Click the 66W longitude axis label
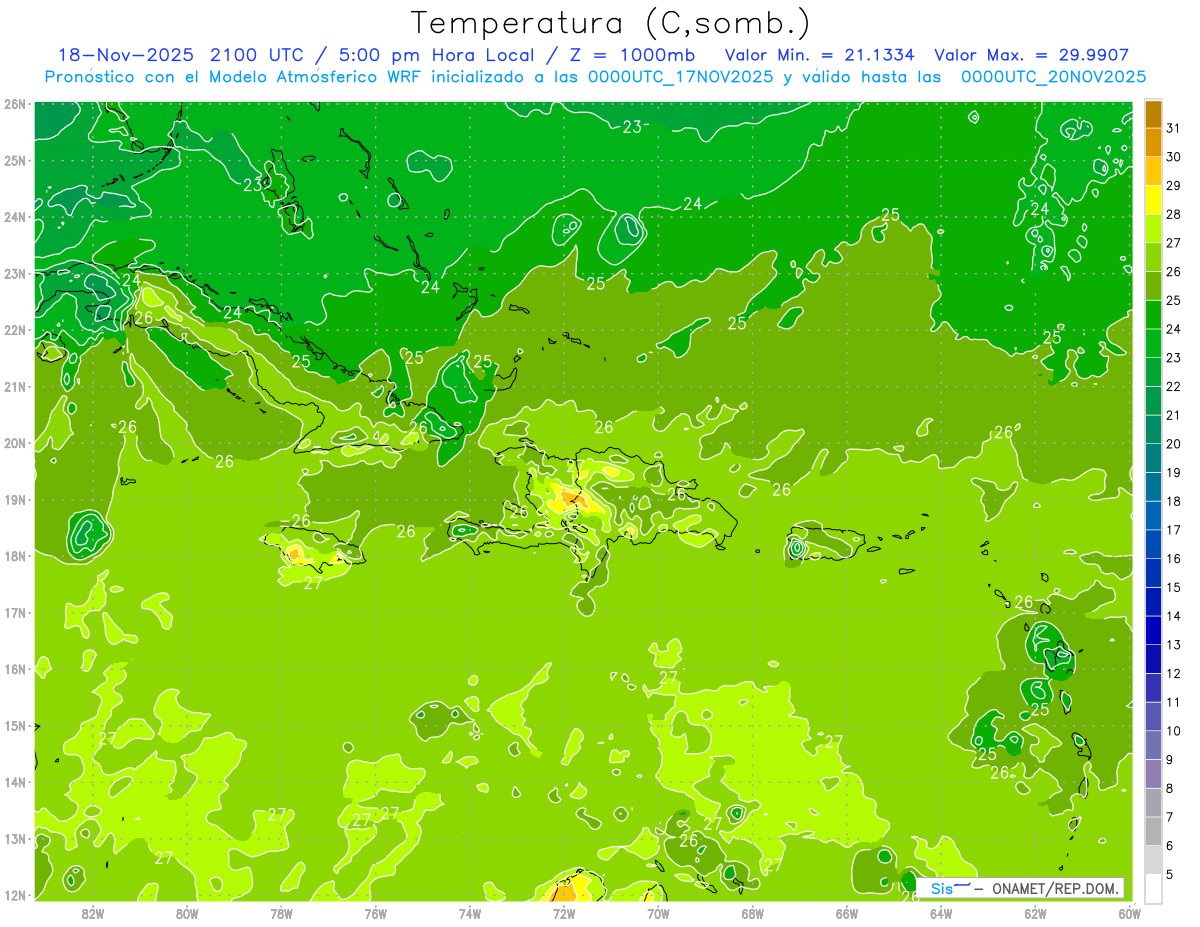The image size is (1200, 927). click(x=846, y=913)
